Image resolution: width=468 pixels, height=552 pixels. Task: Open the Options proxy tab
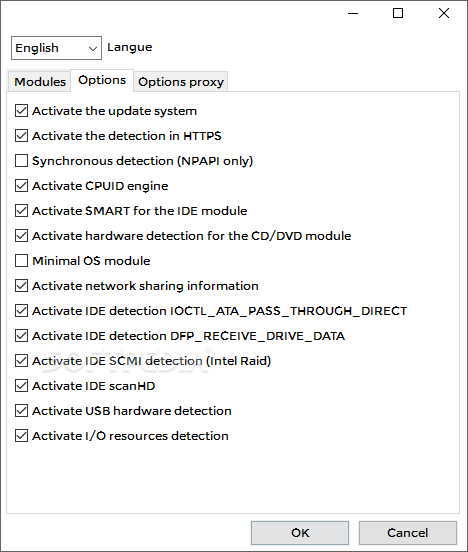(181, 82)
